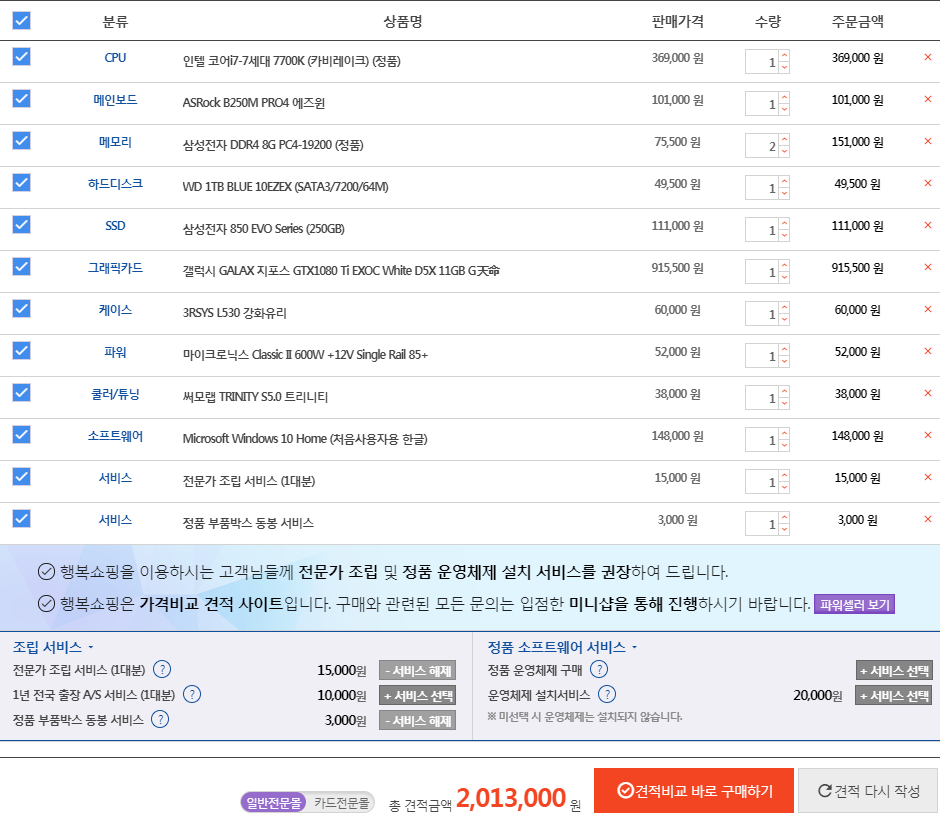
Task: Increase 파워 quantity with the up arrow
Action: tap(784, 350)
